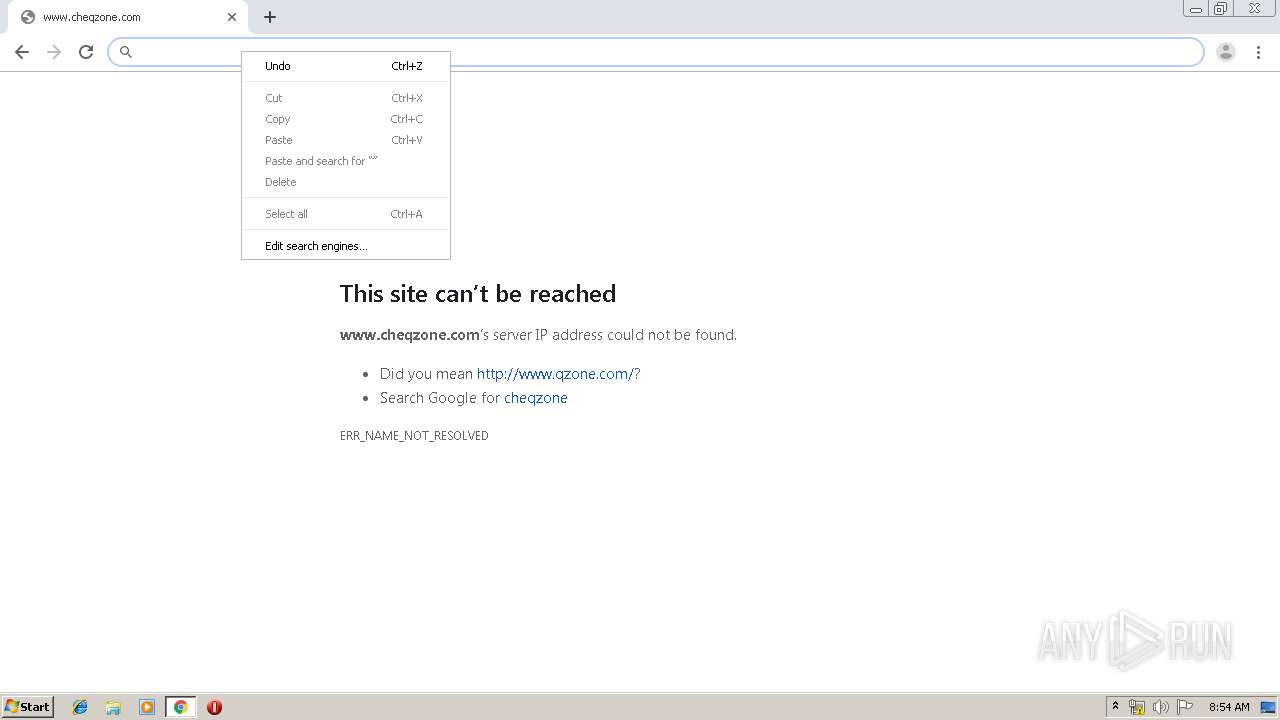The width and height of the screenshot is (1280, 720).
Task: Focus the address bar field
Action: click(656, 52)
